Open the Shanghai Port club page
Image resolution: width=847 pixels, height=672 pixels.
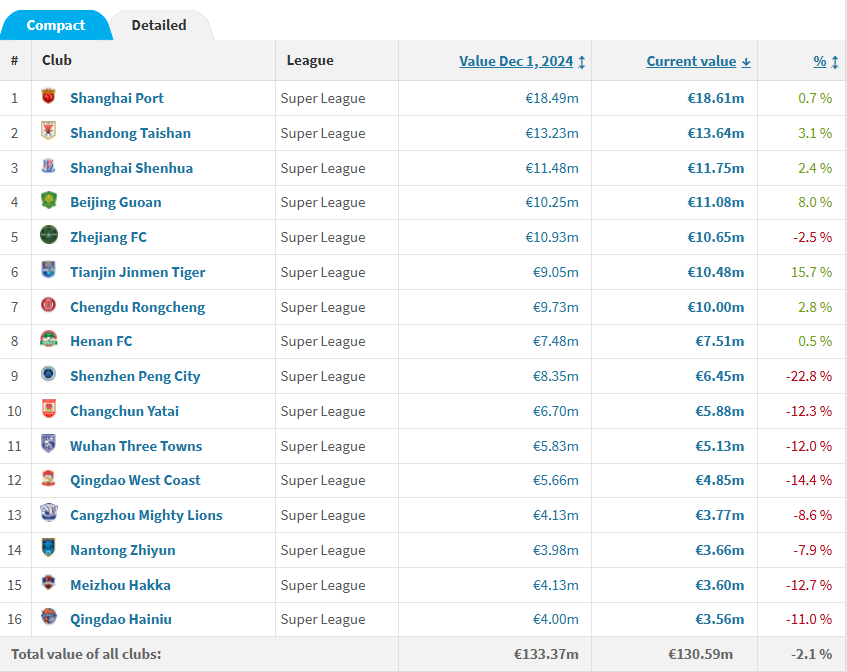117,98
